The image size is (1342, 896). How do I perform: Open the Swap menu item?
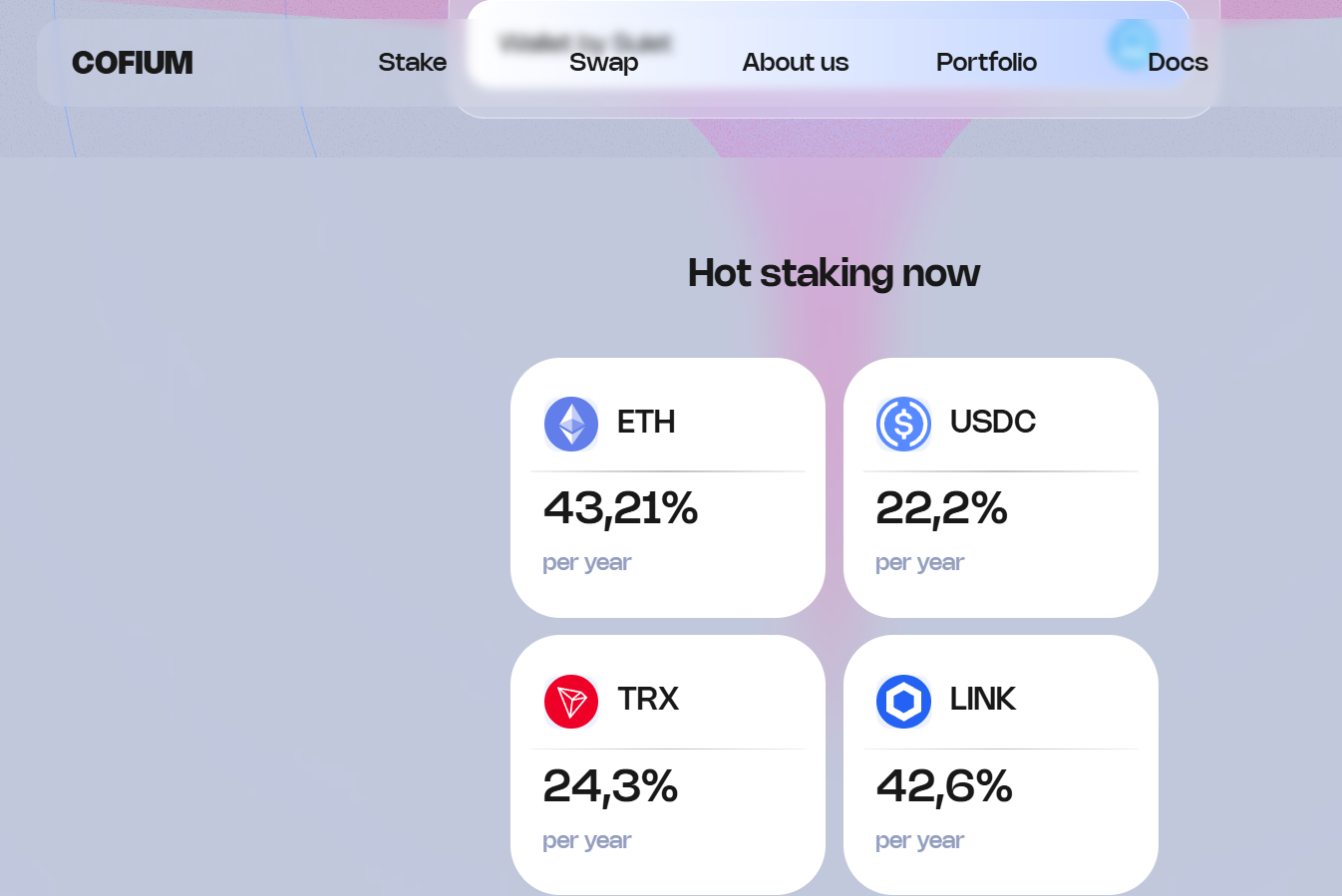[x=603, y=62]
